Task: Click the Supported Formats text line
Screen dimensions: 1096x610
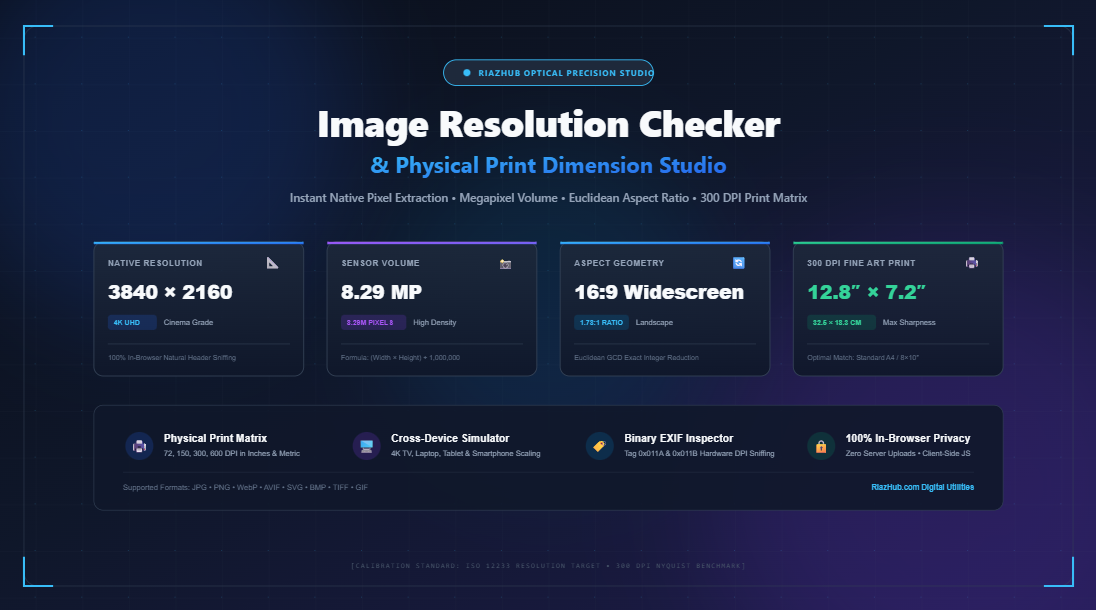Action: [245, 487]
